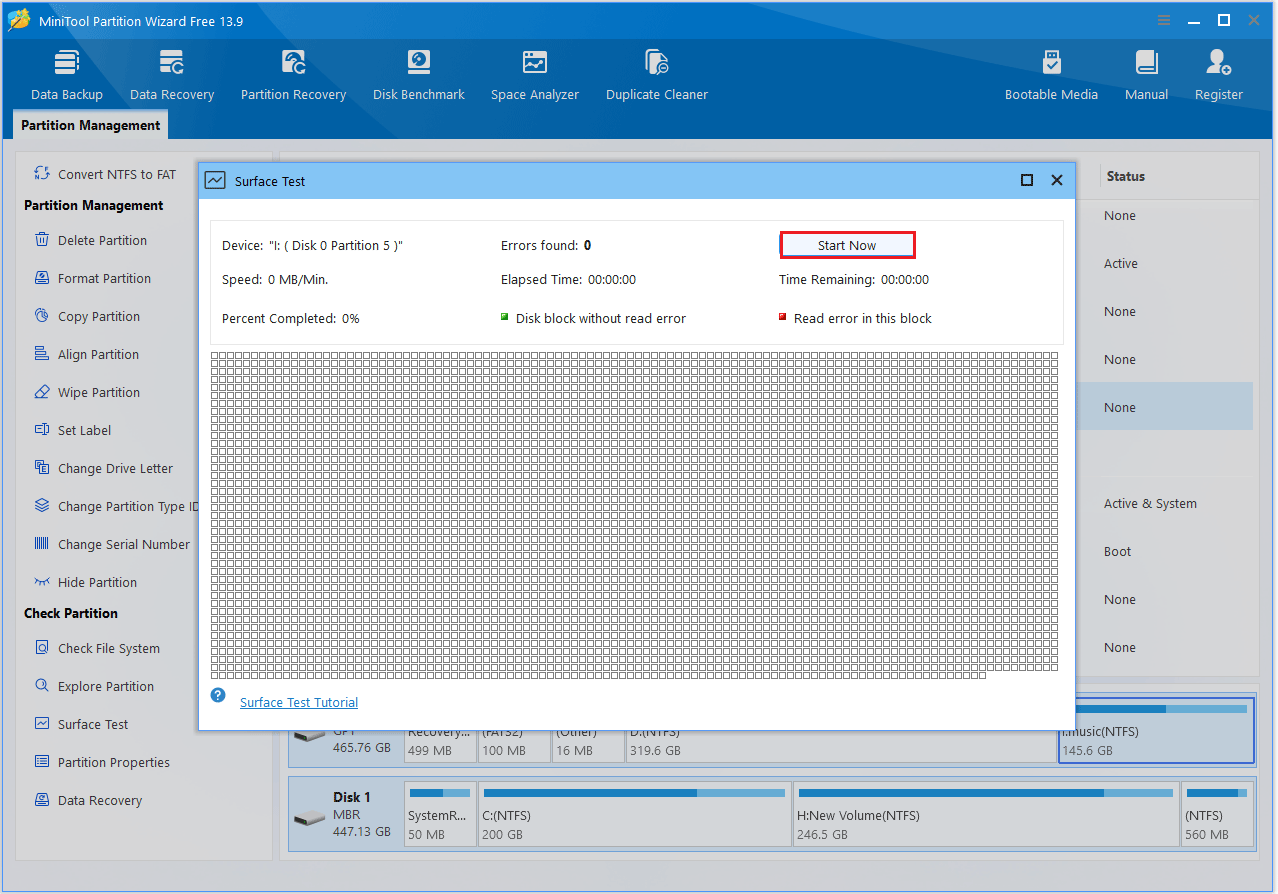Launch the Data Recovery toolbar icon
The height and width of the screenshot is (894, 1278).
tap(172, 75)
